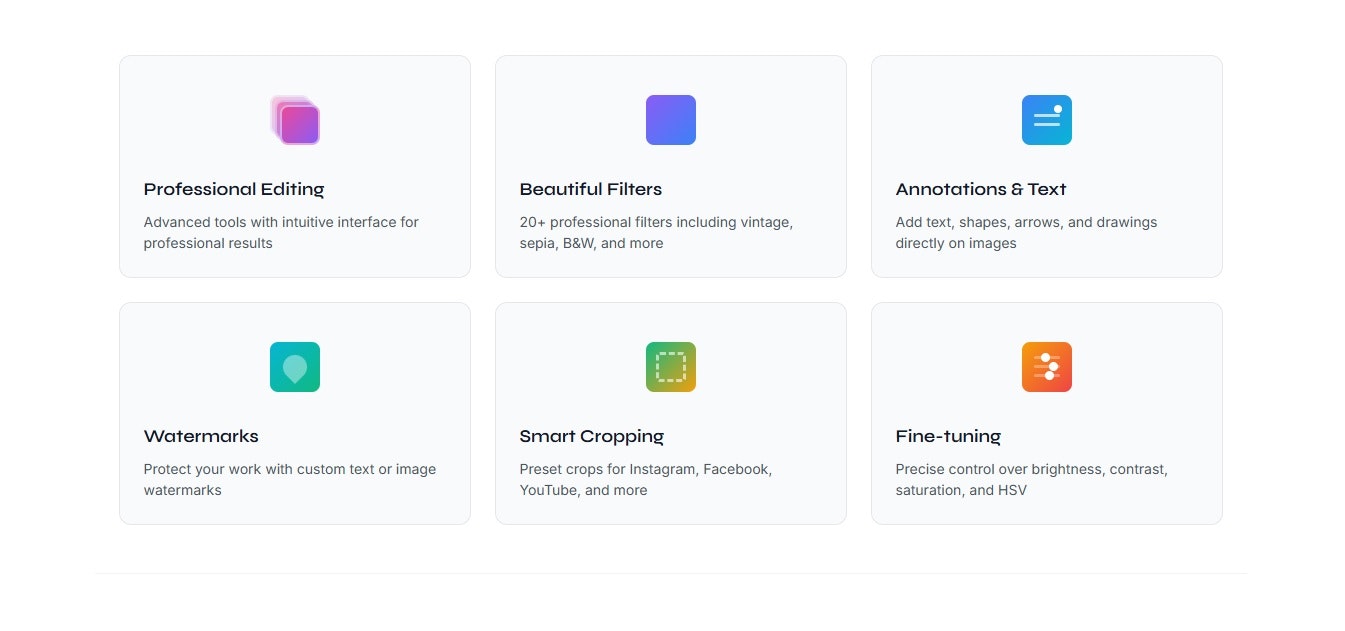Click the Beautiful Filters heading text

point(591,189)
